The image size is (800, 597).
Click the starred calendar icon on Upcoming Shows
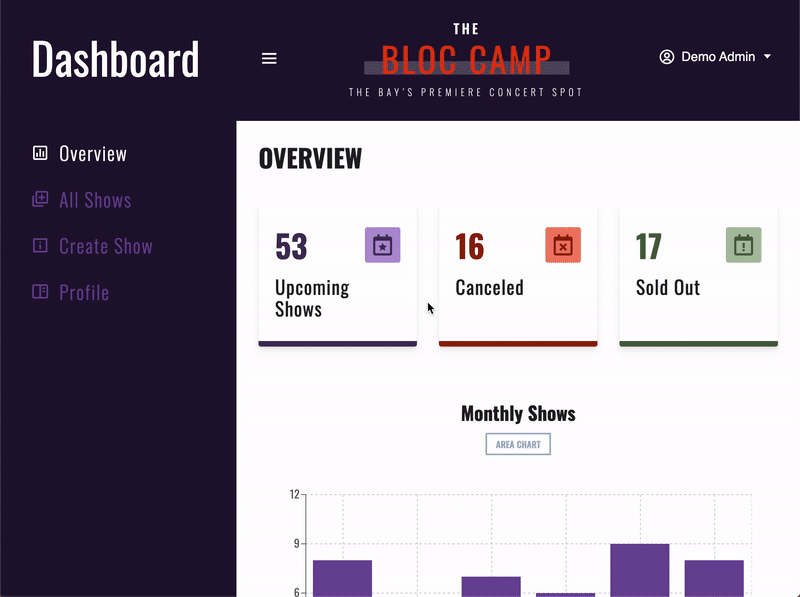[383, 245]
